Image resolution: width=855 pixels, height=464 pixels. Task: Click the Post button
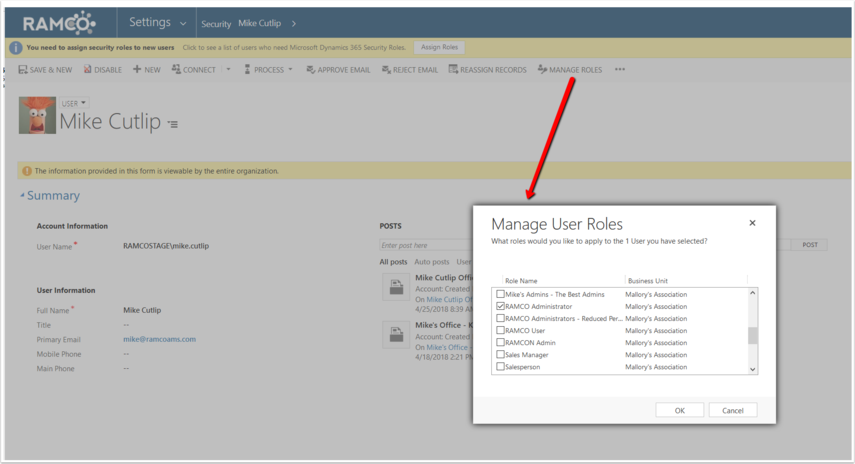[x=810, y=245]
